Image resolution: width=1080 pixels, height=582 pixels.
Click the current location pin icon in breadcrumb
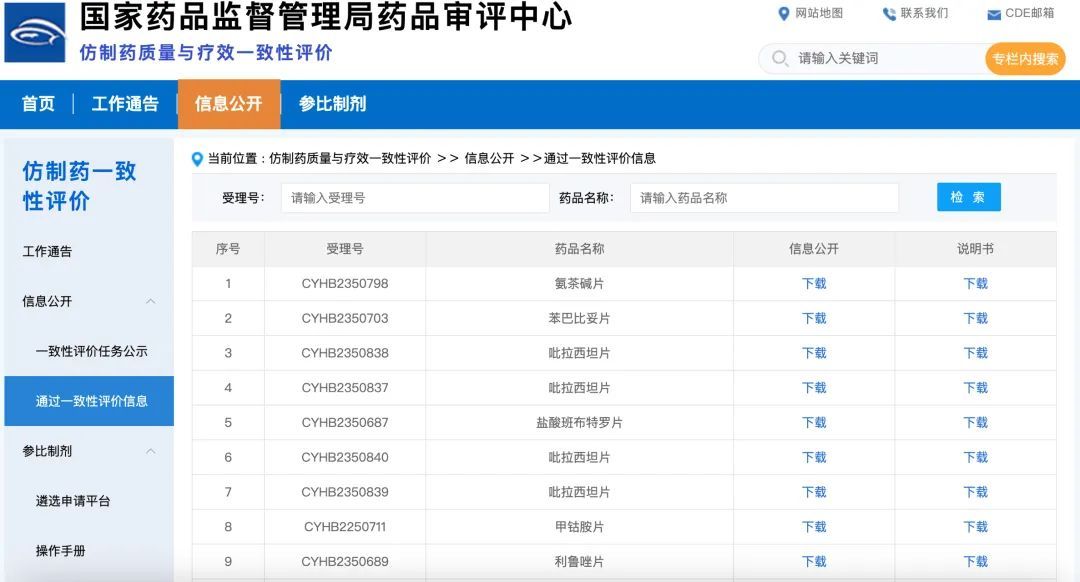pos(198,159)
